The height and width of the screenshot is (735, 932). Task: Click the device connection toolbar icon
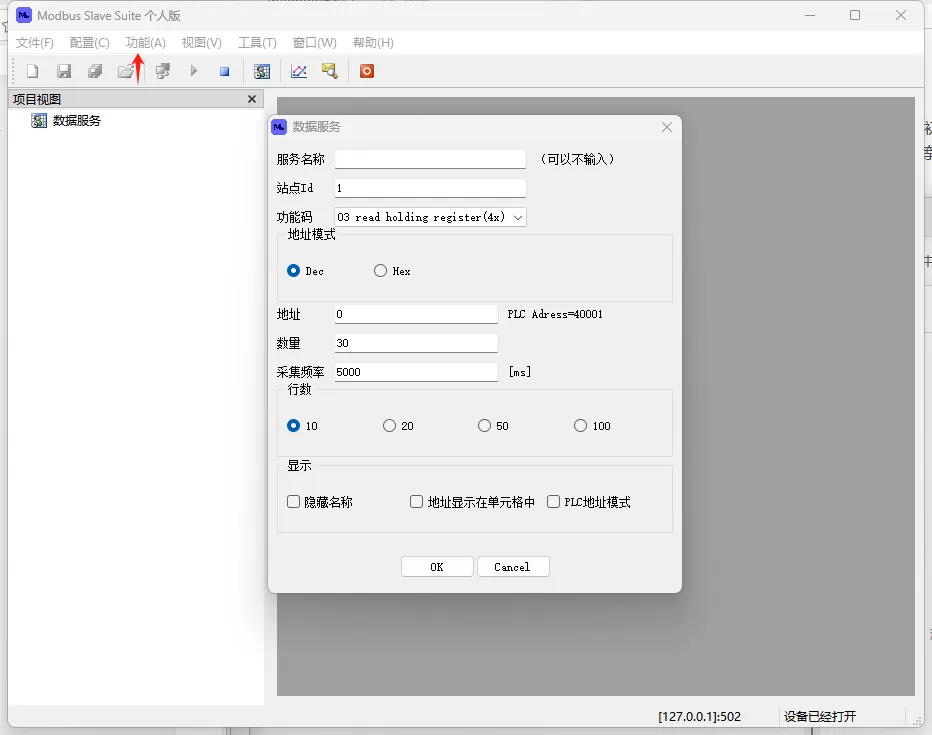162,71
